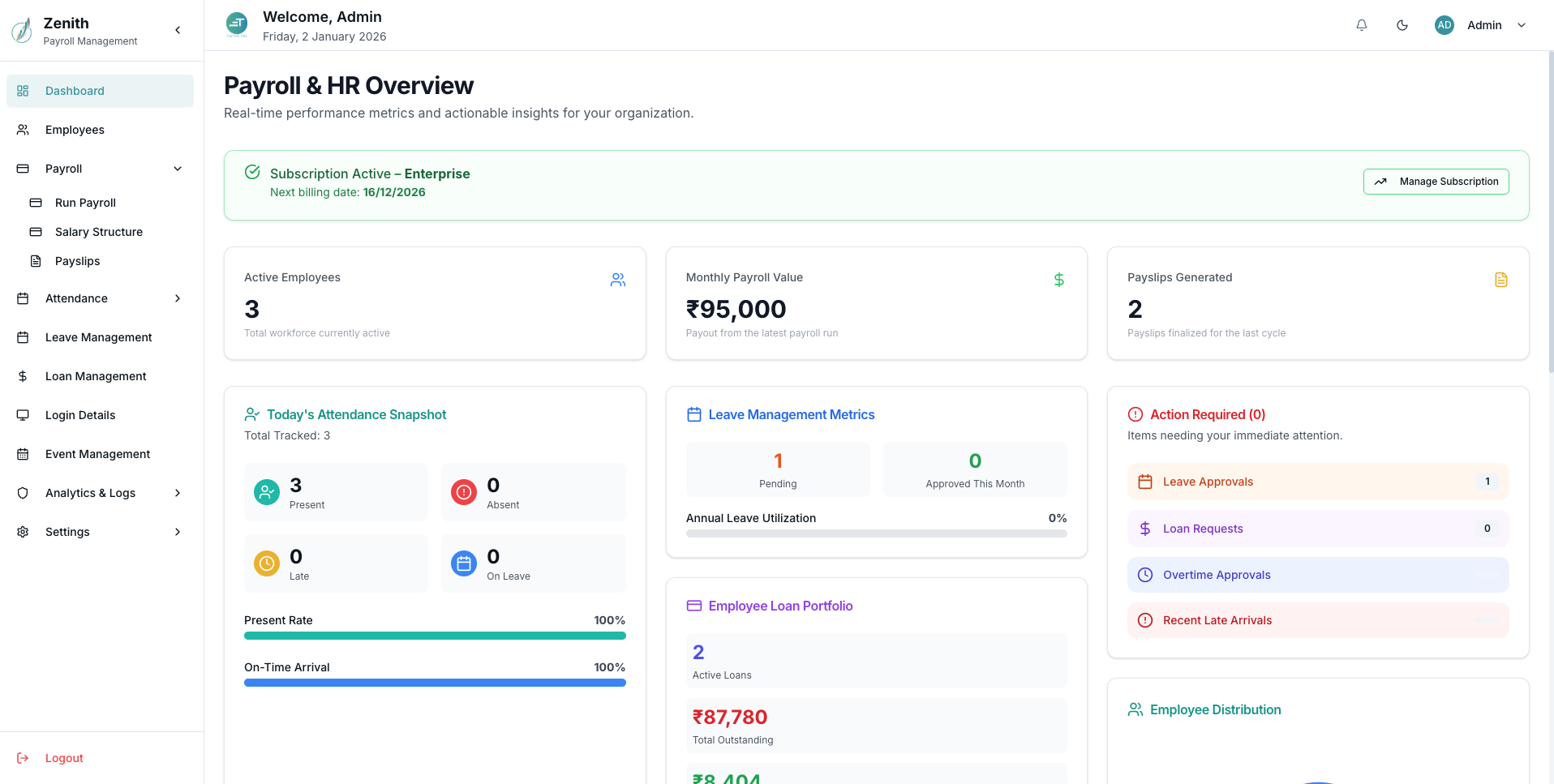Expand the Attendance menu section

(x=178, y=298)
